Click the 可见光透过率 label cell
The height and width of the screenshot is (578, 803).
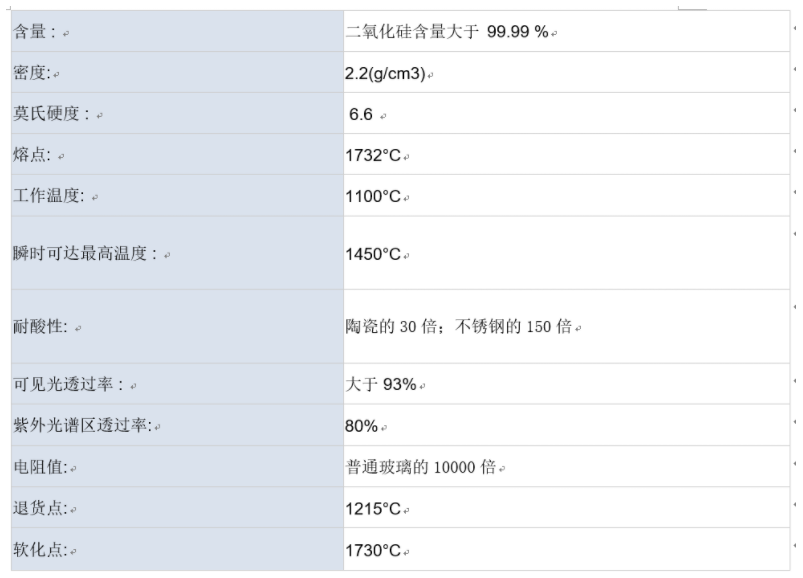click(68, 384)
